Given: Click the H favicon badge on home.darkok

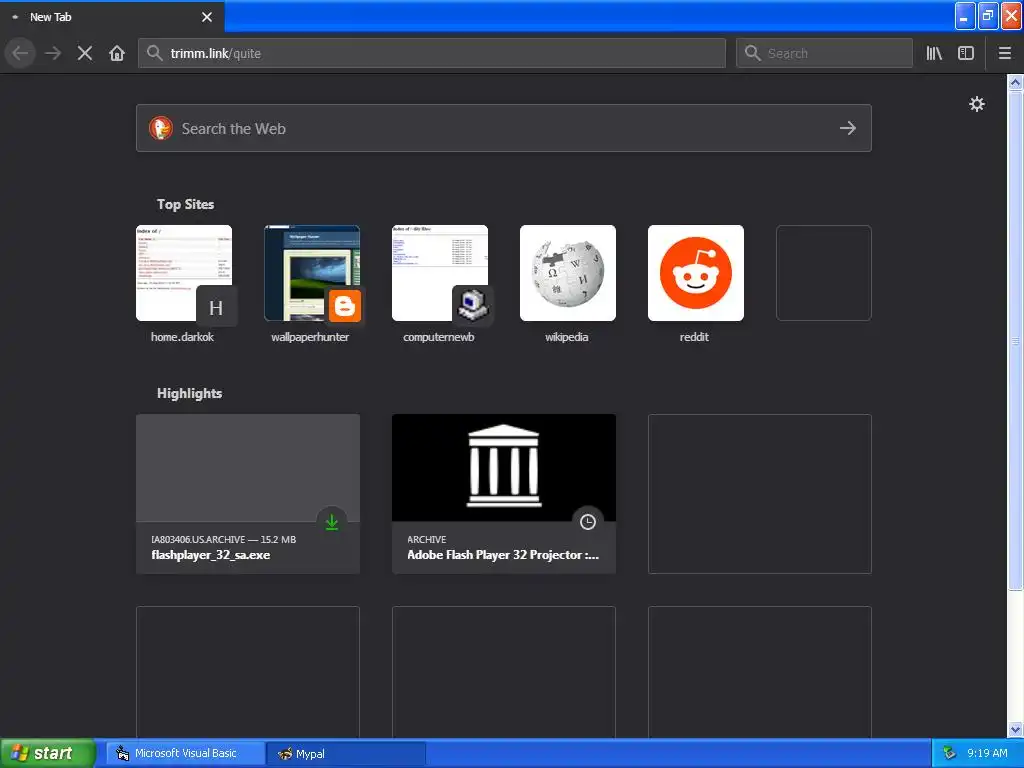Looking at the screenshot, I should pos(216,307).
